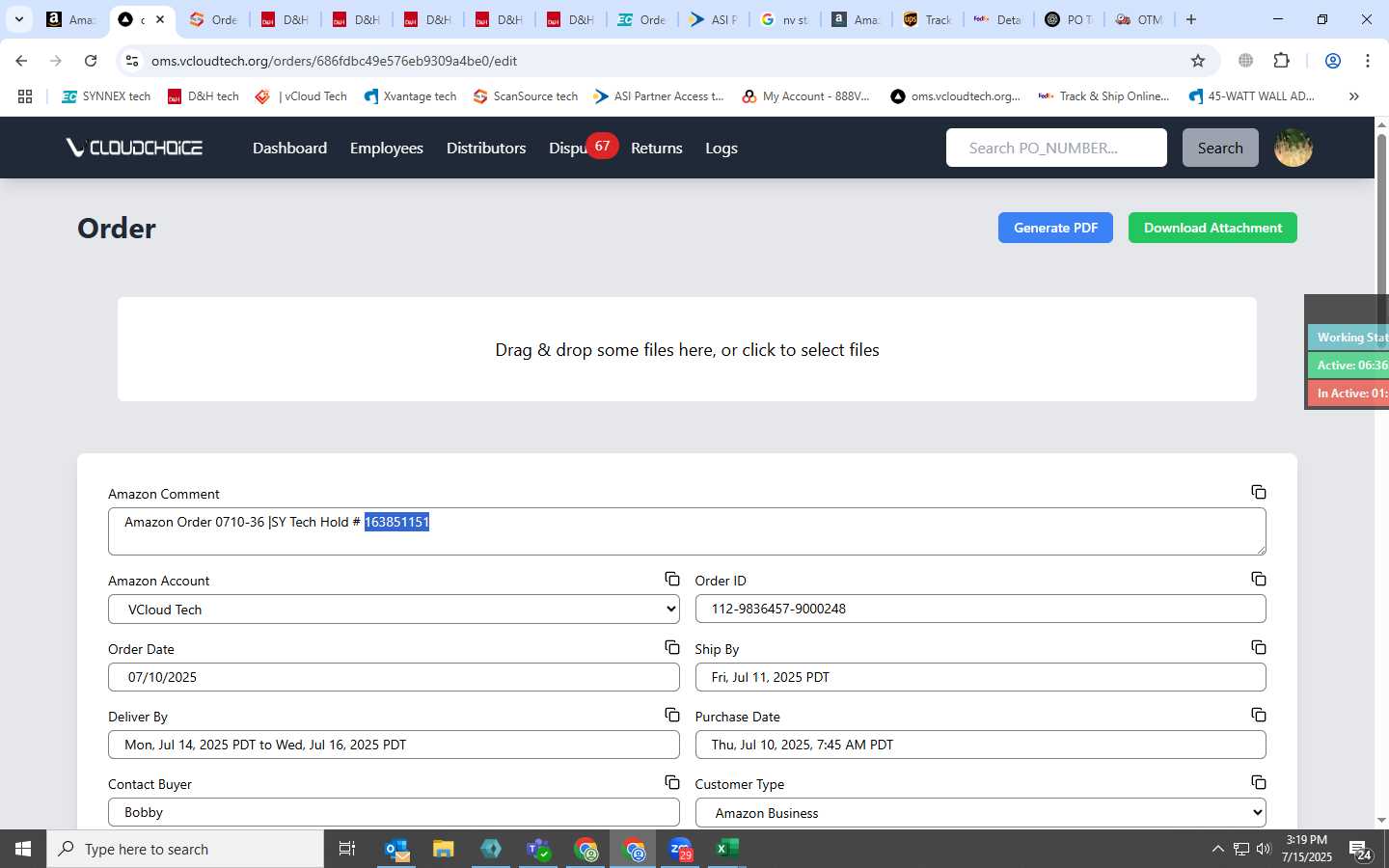Show hidden system tray icons
The width and height of the screenshot is (1389, 868).
[x=1217, y=849]
